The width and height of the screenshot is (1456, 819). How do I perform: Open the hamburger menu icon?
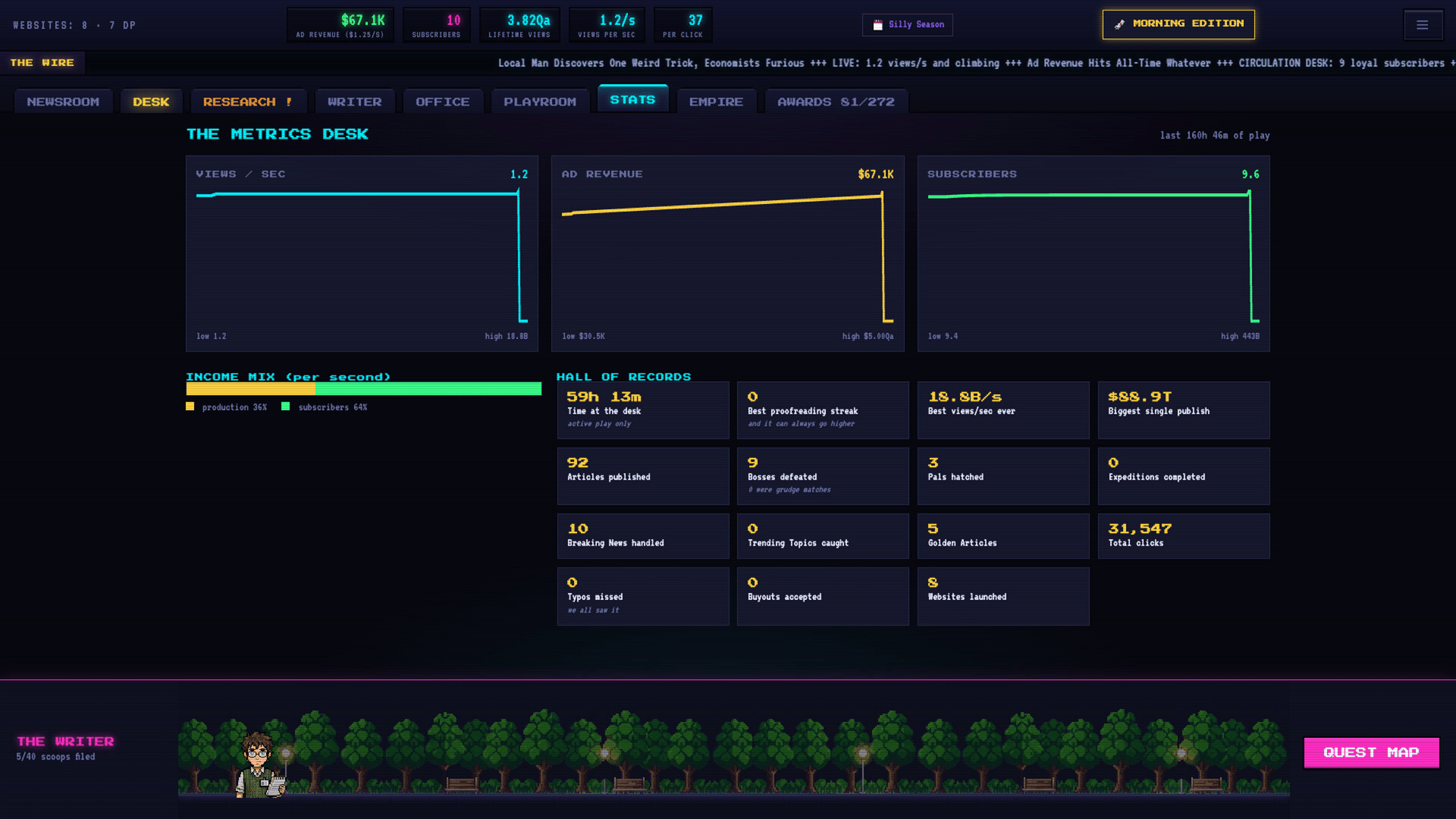[x=1423, y=25]
